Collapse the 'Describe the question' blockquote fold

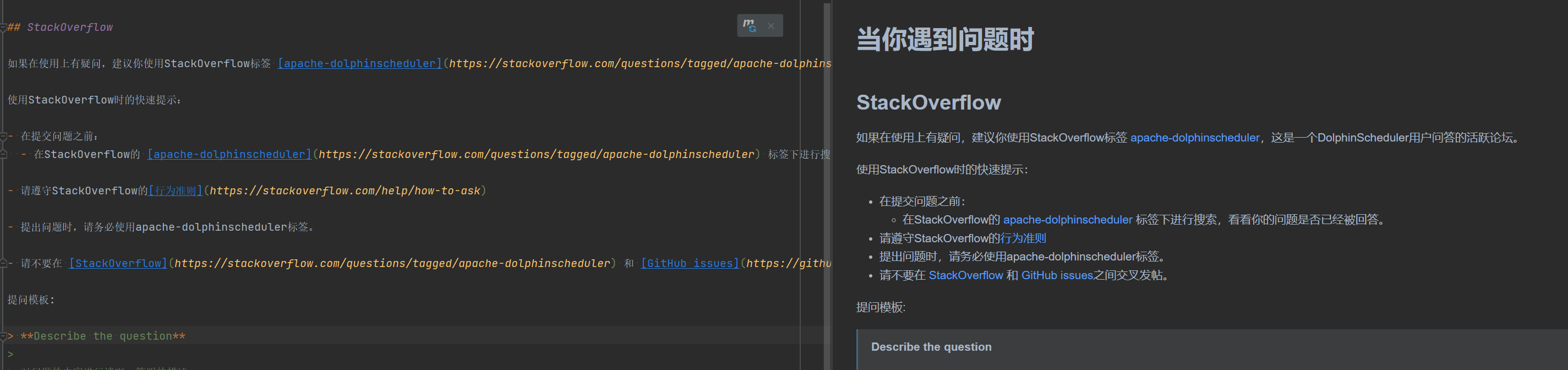[x=3, y=336]
